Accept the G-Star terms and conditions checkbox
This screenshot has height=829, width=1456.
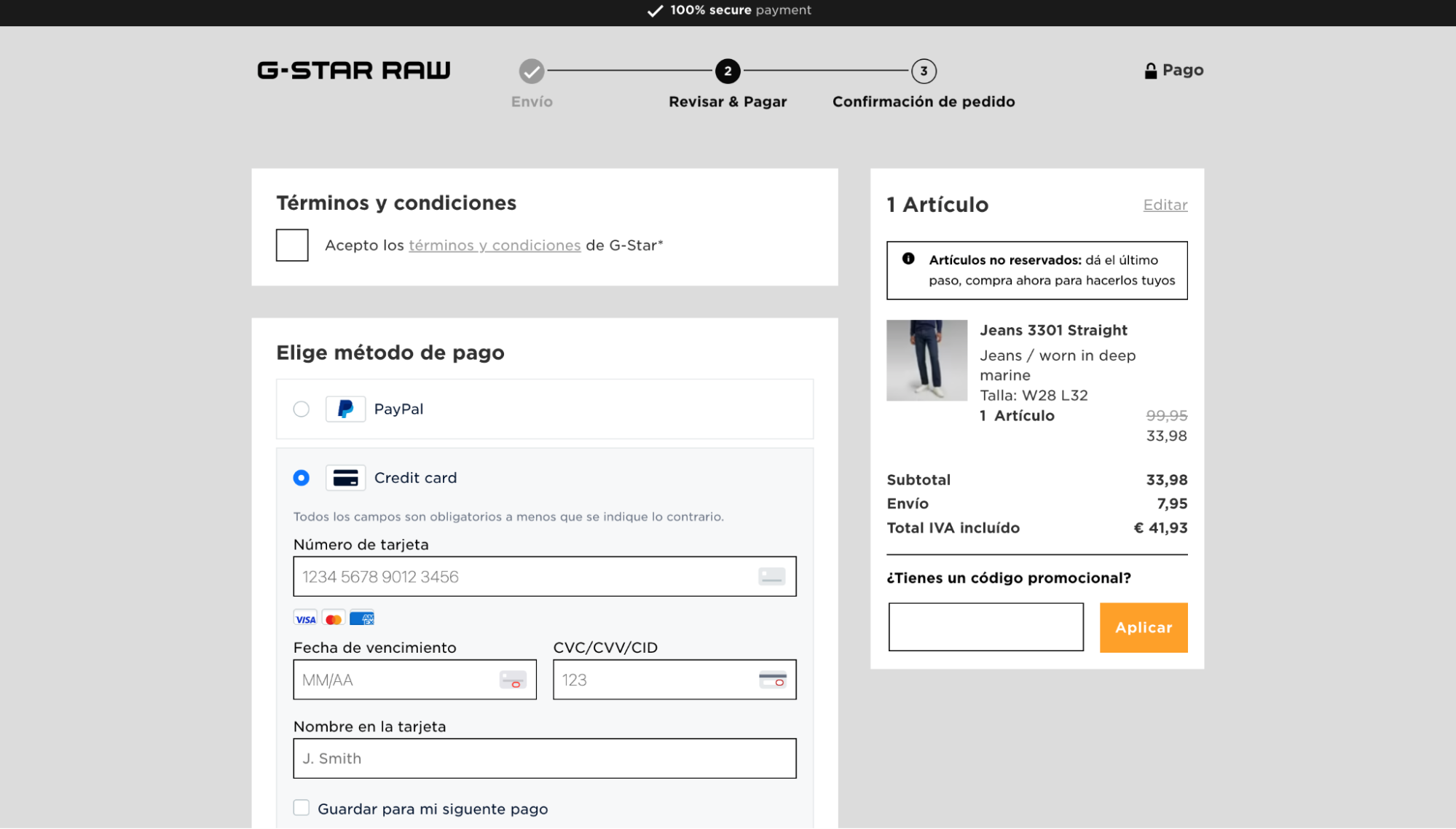[292, 245]
